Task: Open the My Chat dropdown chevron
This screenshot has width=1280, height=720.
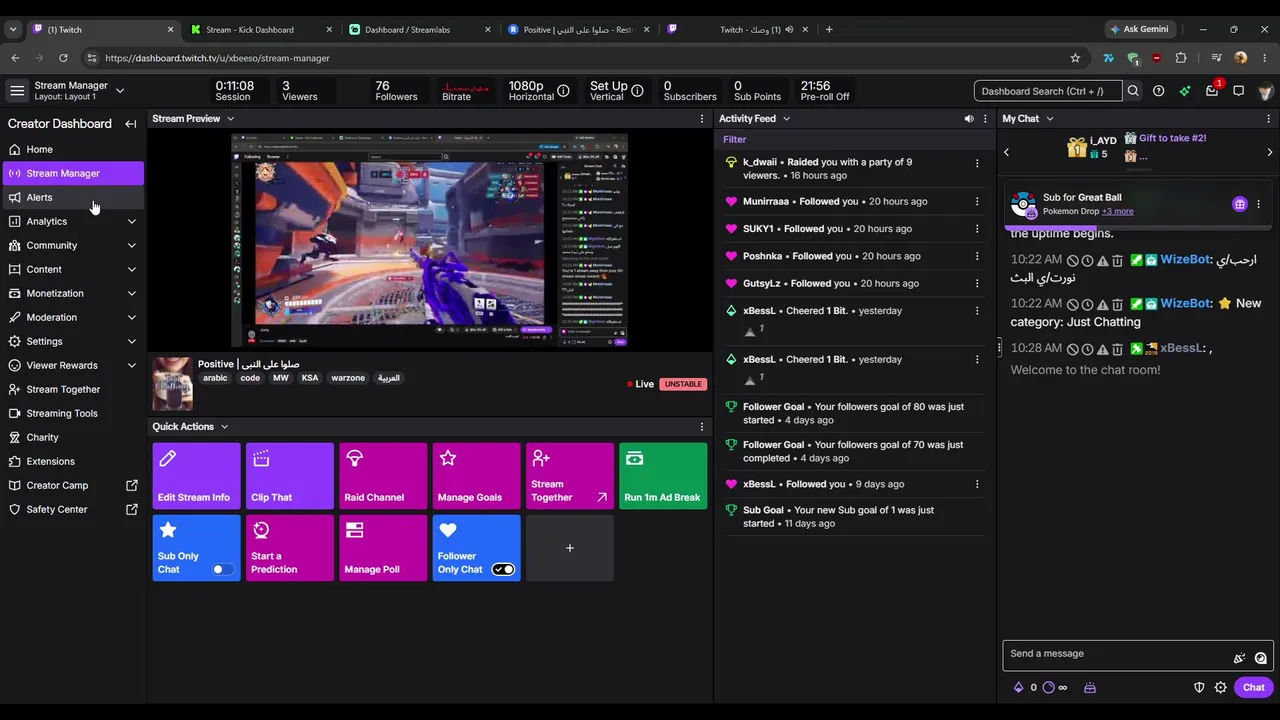Action: (x=1049, y=119)
